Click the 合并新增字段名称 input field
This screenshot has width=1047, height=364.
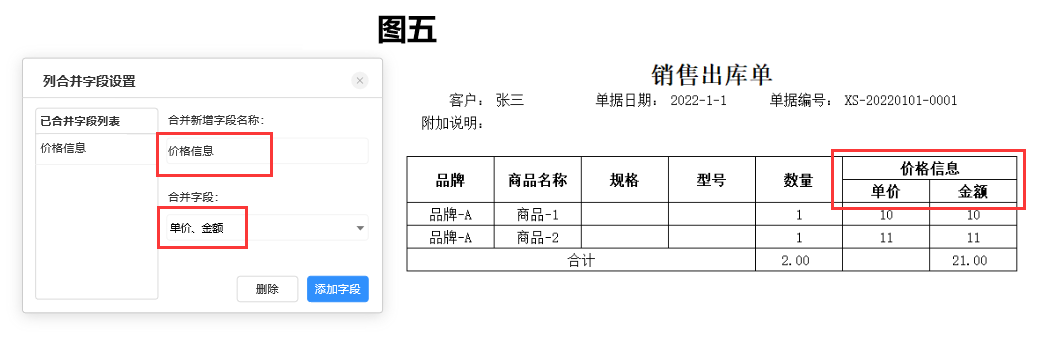267,151
